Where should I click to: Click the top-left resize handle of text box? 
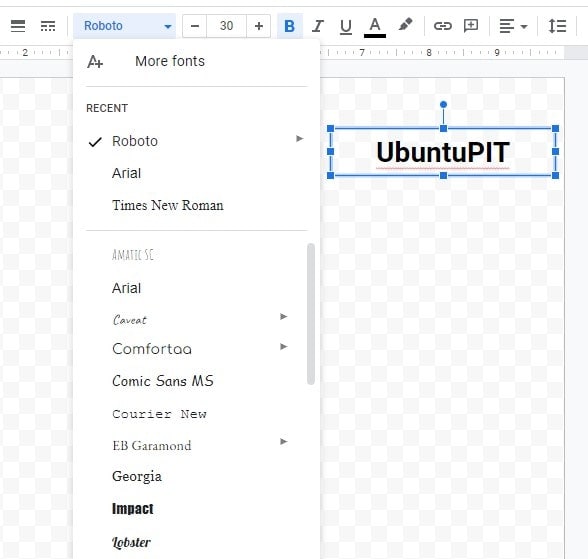coord(330,129)
